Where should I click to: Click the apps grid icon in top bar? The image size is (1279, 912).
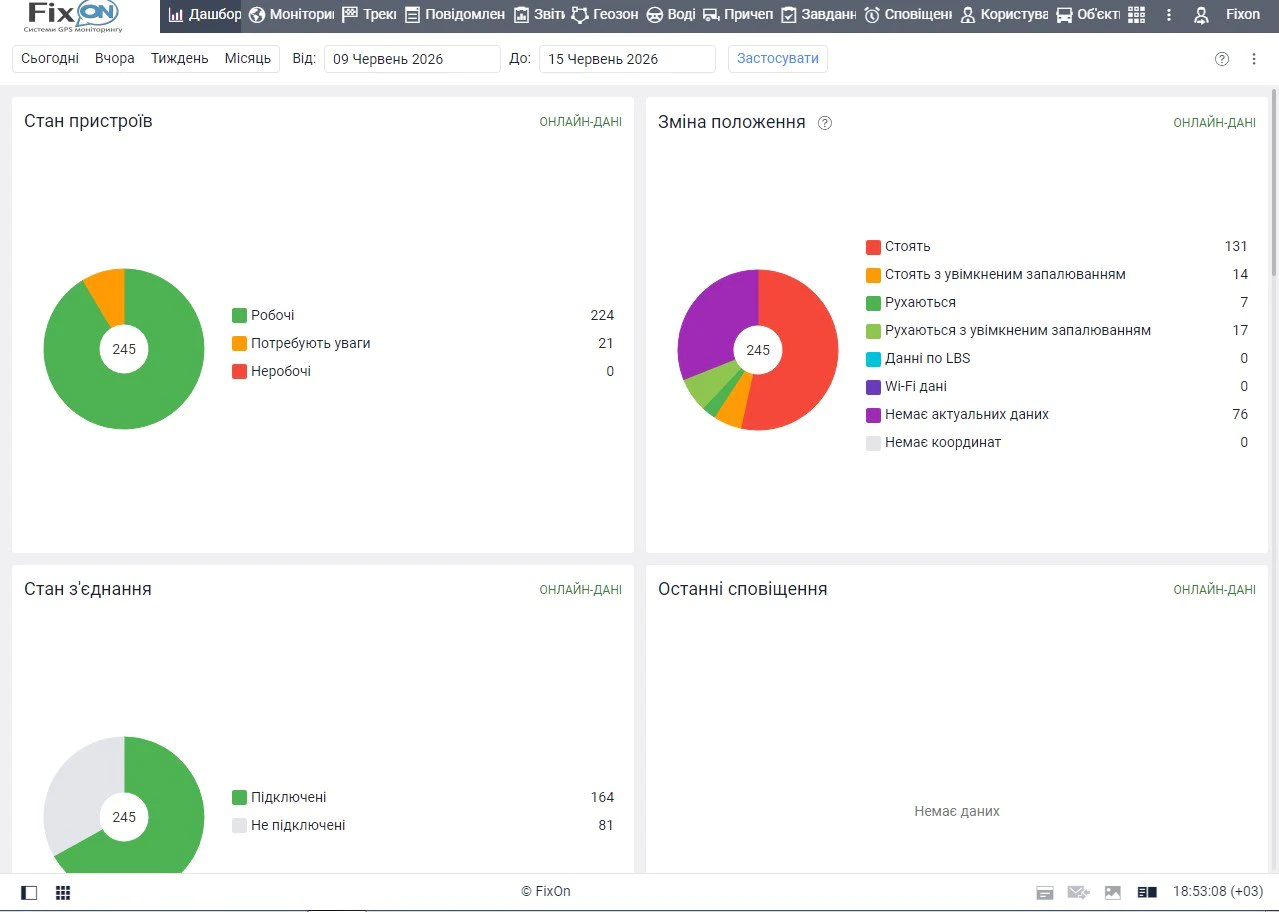click(1136, 15)
